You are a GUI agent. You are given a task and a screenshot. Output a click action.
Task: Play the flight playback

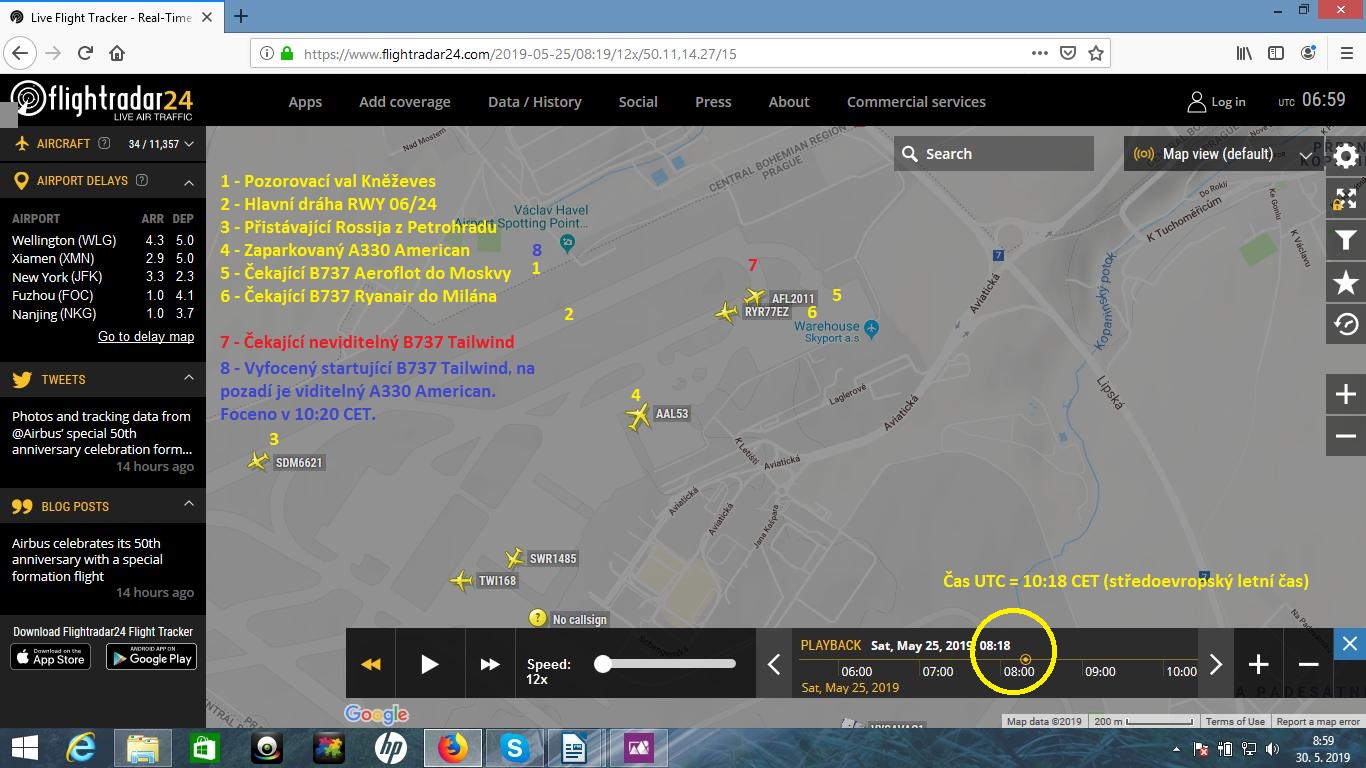(x=429, y=664)
